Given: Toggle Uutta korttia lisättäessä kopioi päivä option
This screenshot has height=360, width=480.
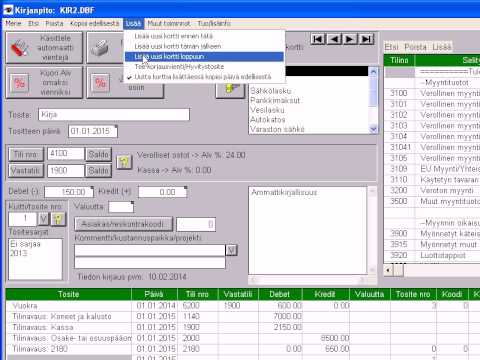Looking at the screenshot, I should (x=203, y=77).
